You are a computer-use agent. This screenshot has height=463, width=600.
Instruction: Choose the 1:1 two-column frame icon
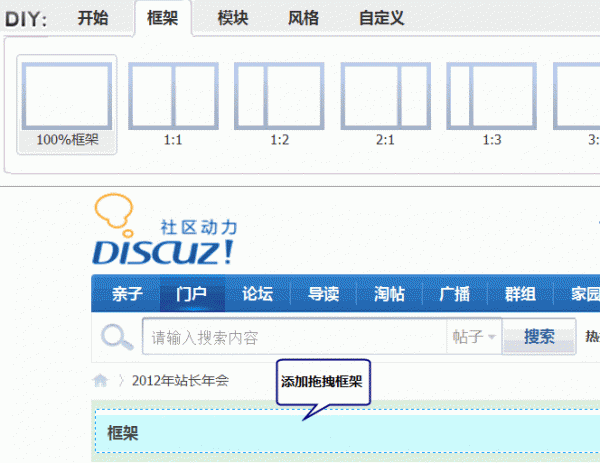point(173,96)
